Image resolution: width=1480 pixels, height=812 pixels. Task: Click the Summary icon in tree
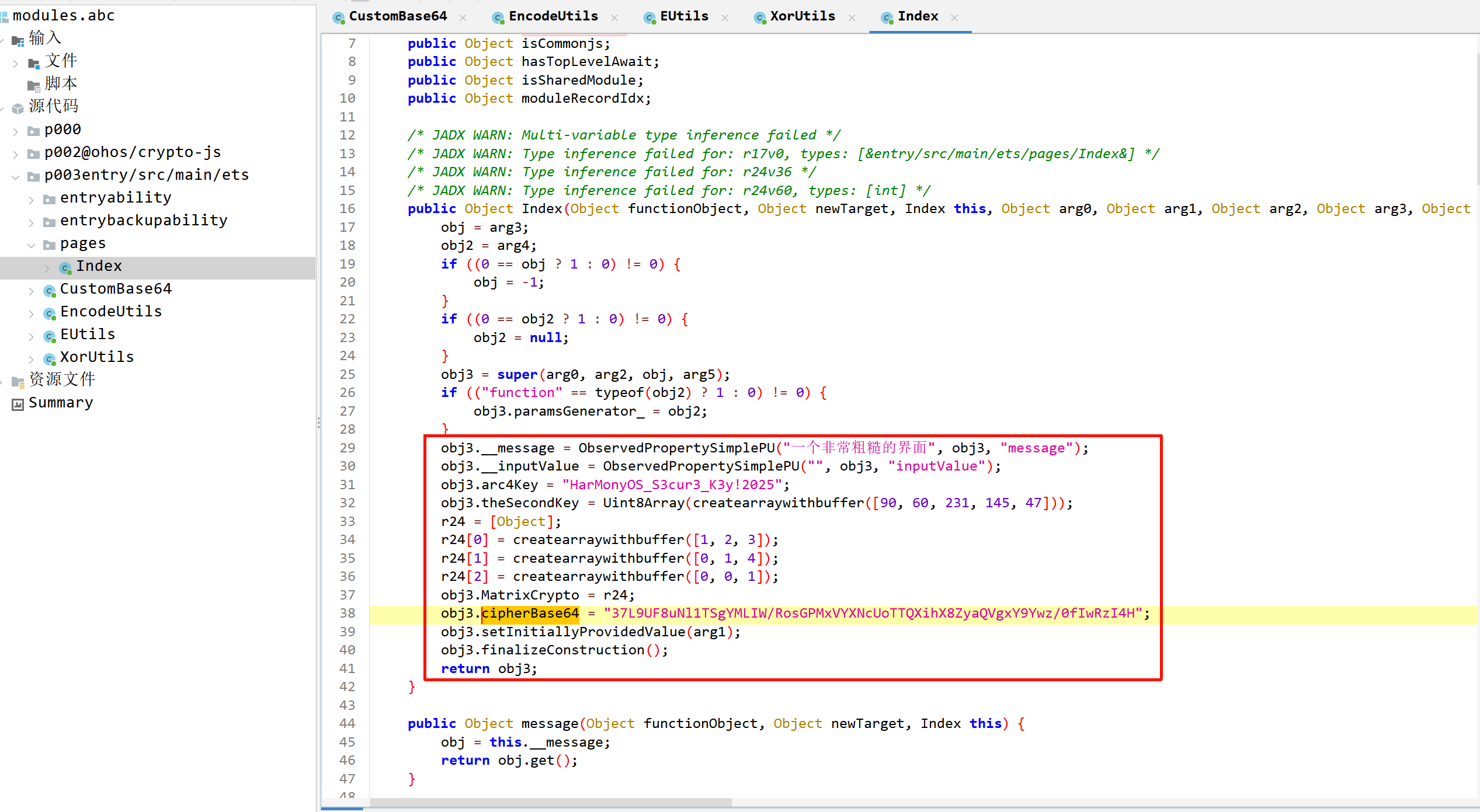pos(18,404)
